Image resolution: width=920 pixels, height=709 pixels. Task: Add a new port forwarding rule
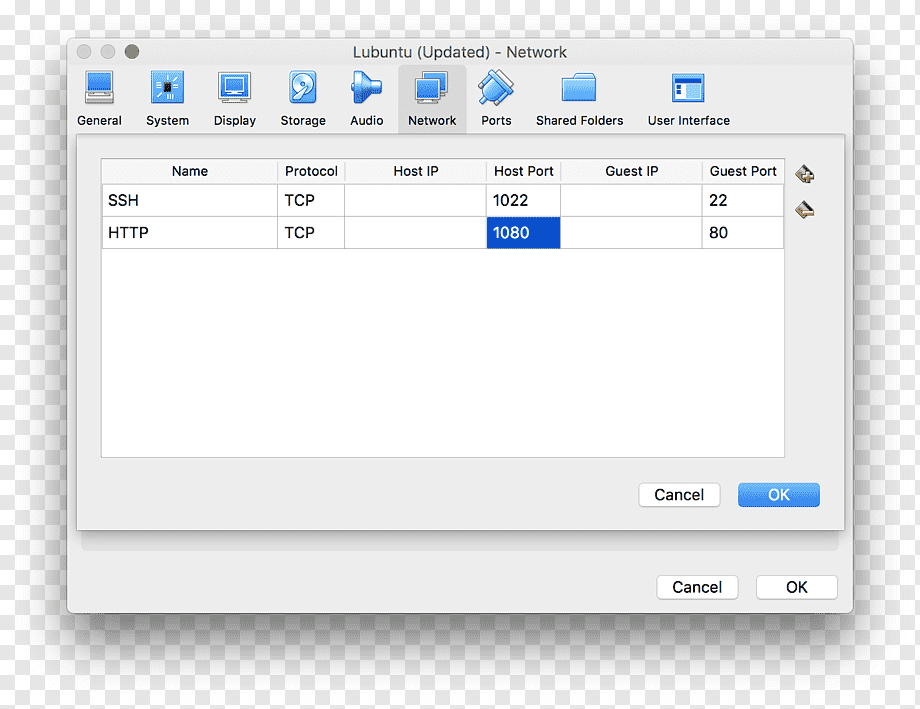[804, 174]
